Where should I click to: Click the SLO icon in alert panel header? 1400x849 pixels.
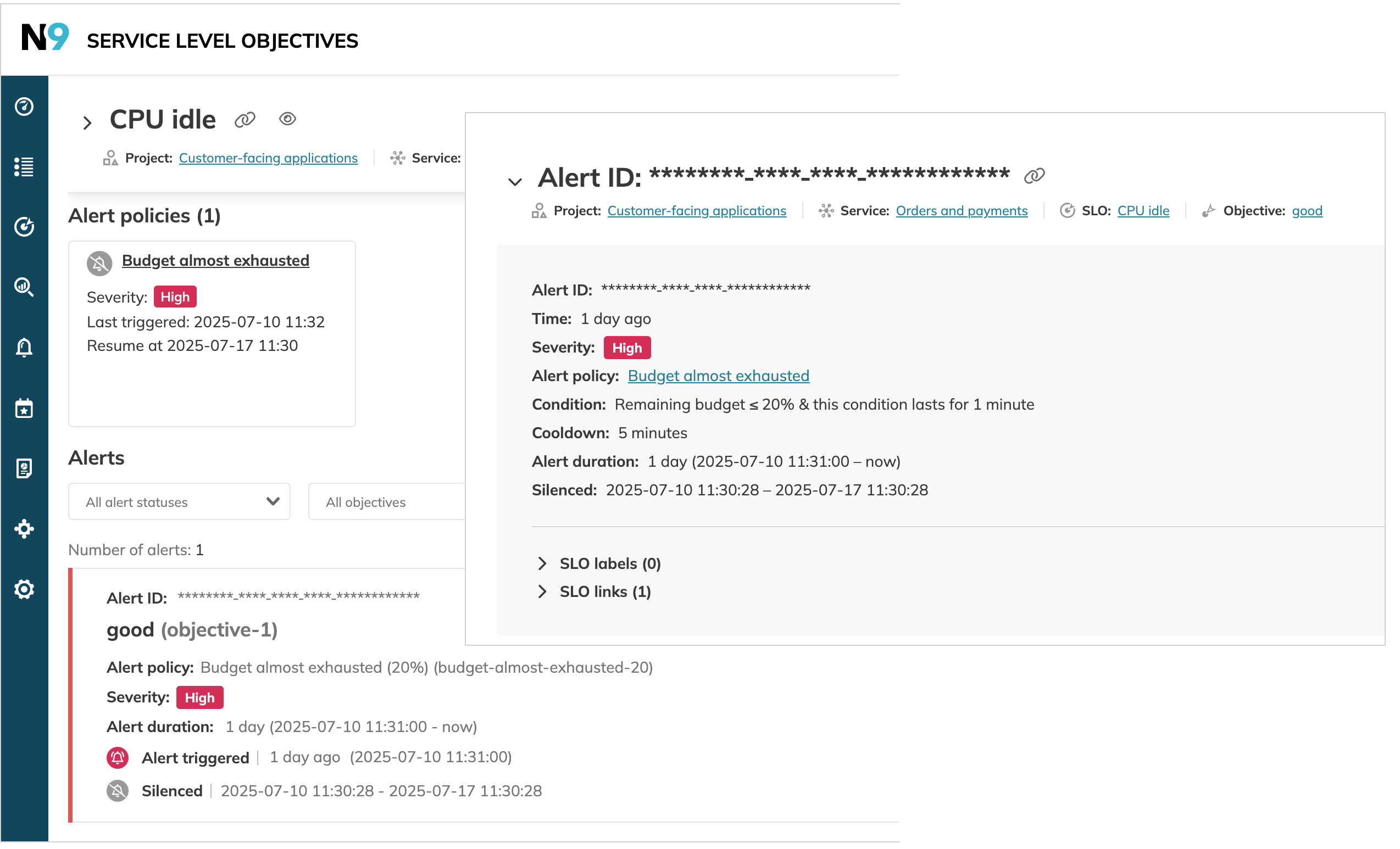click(x=1067, y=211)
